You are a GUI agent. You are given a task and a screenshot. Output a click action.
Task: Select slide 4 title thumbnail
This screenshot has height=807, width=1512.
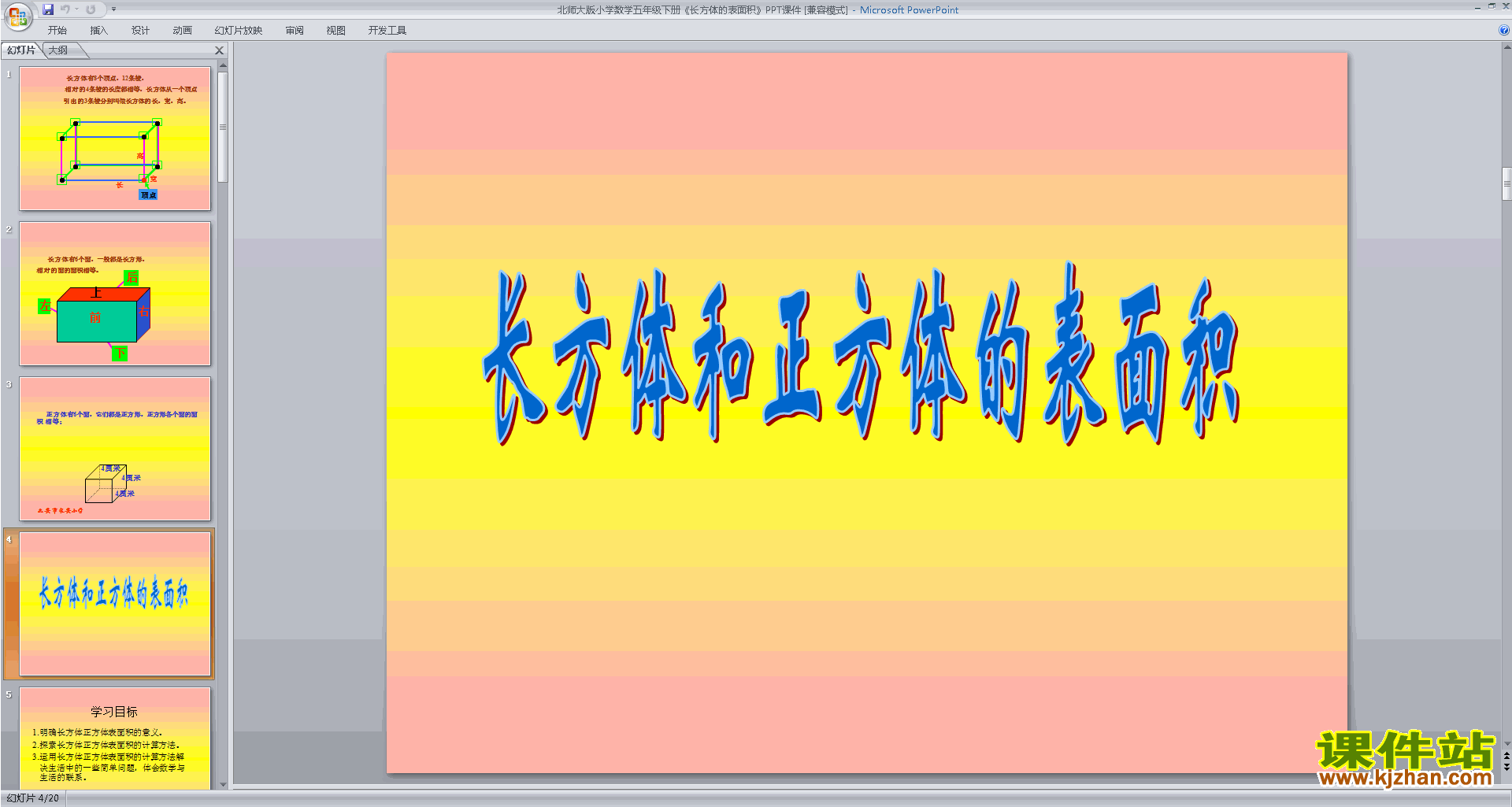115,604
